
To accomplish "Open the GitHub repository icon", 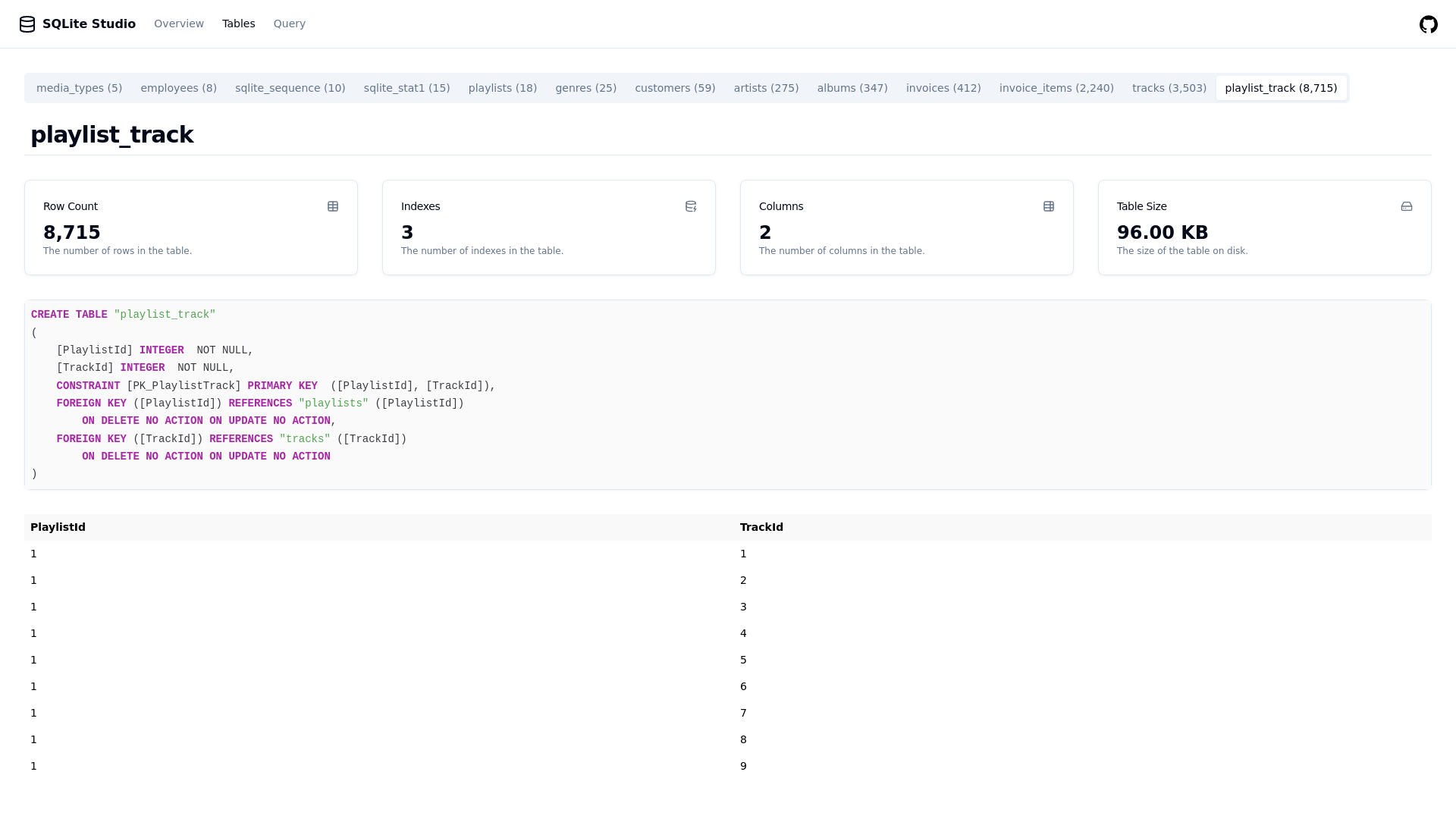I will (1428, 24).
